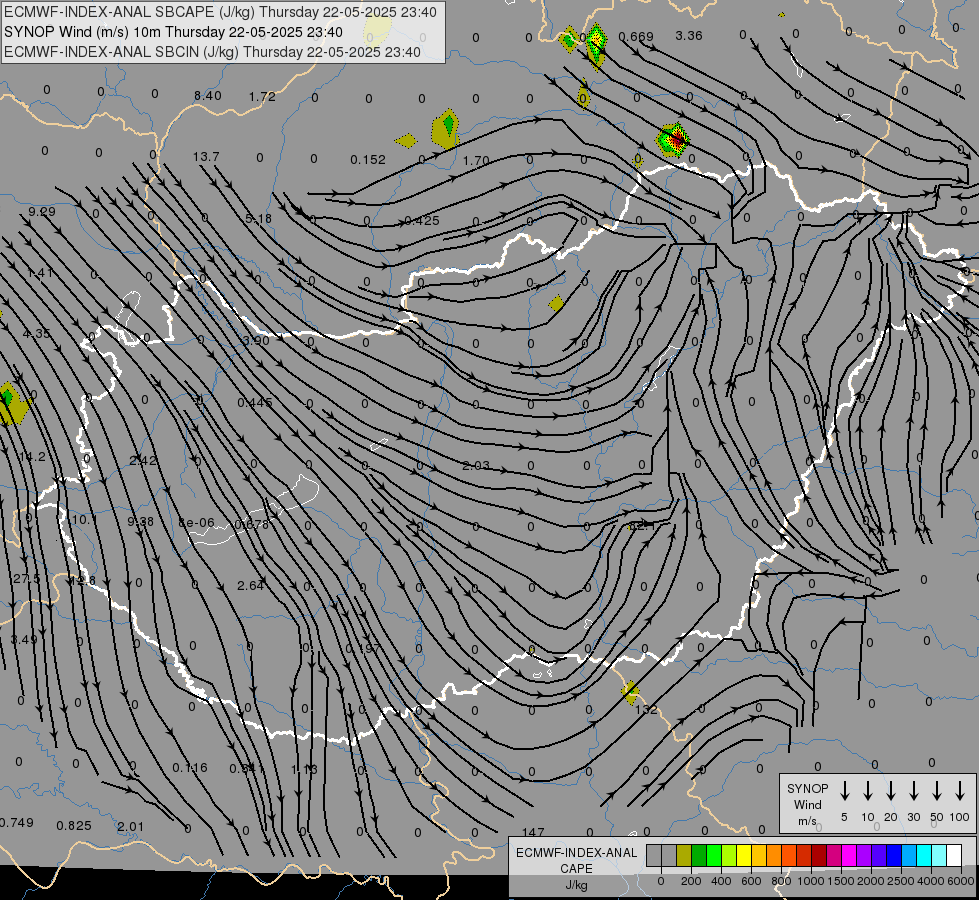Click the SYNOP Wind m/s legend label

pos(807,804)
